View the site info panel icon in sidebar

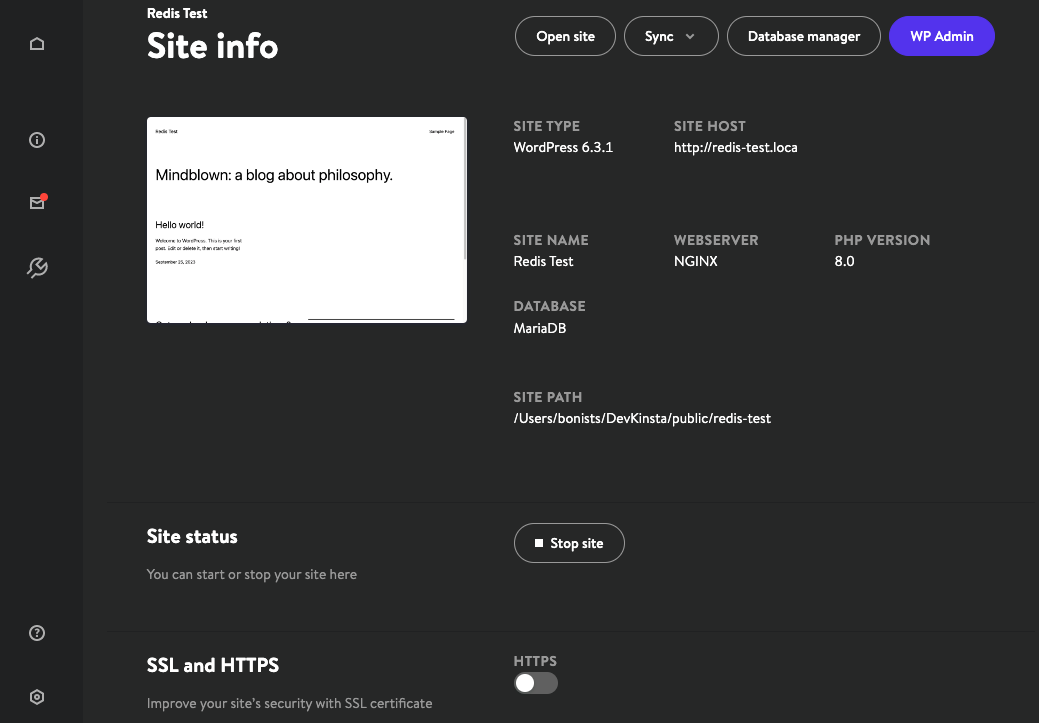pyautogui.click(x=37, y=140)
